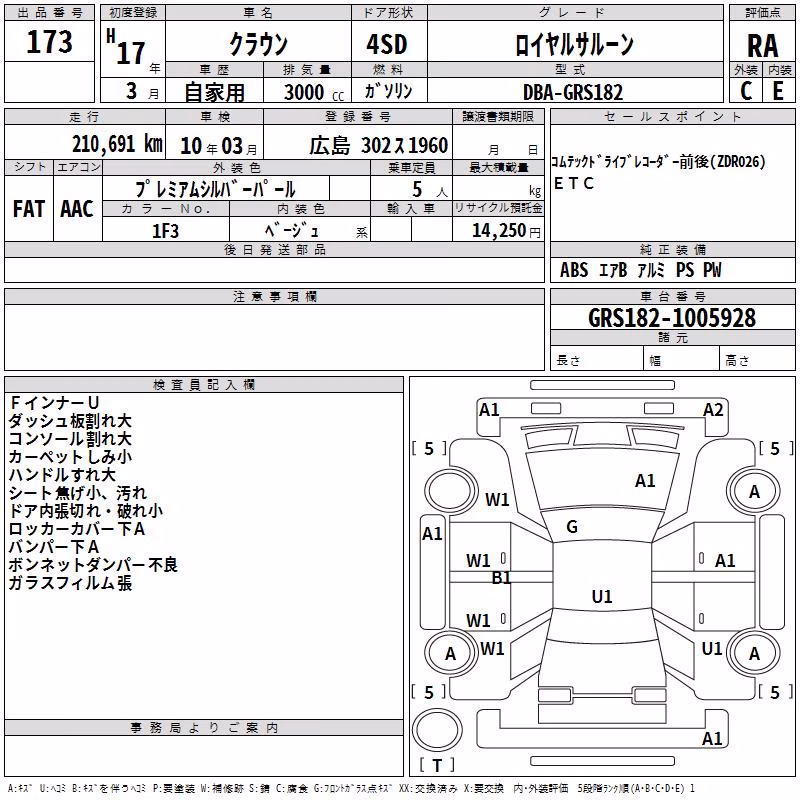Click the door shape value 4SD
Image resolution: width=800 pixels, height=800 pixels.
[387, 44]
